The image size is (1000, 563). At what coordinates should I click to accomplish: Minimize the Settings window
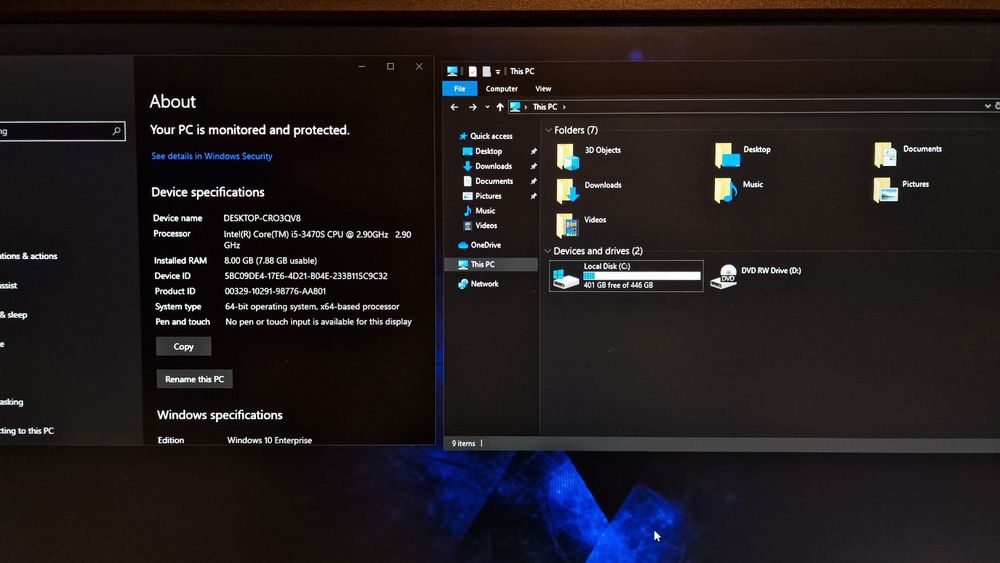362,66
